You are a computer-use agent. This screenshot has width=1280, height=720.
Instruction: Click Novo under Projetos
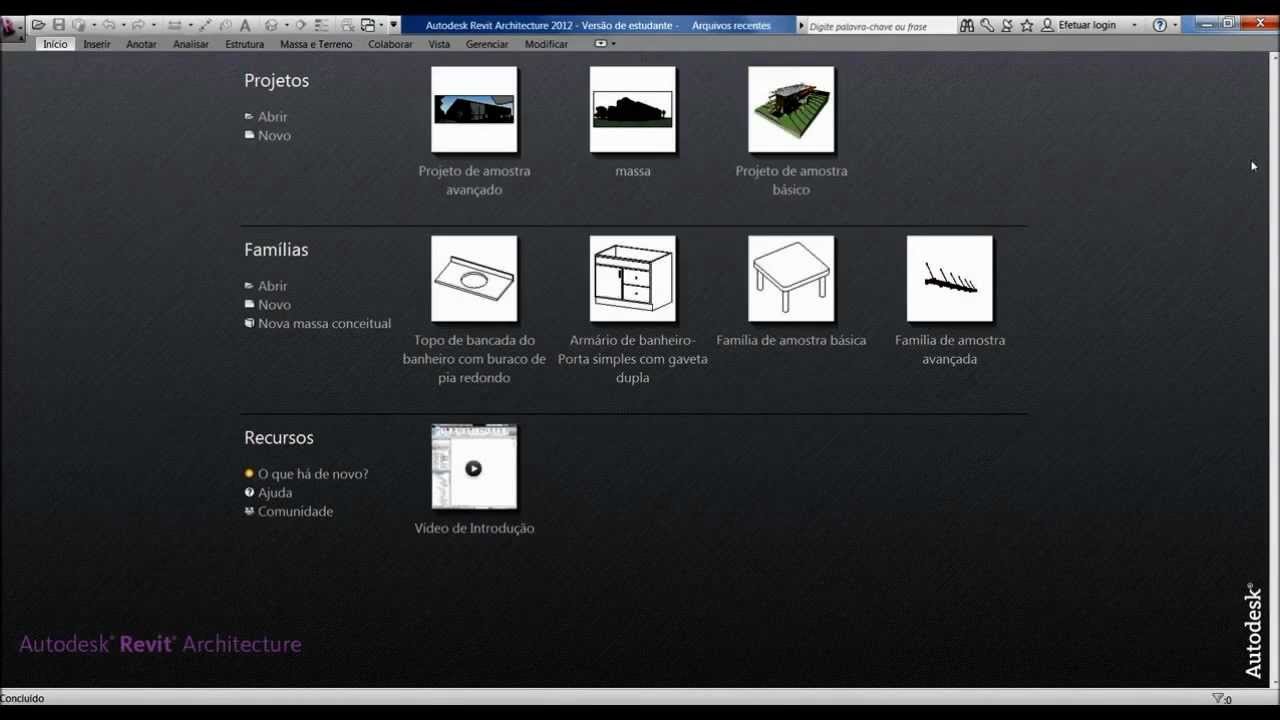(x=274, y=136)
